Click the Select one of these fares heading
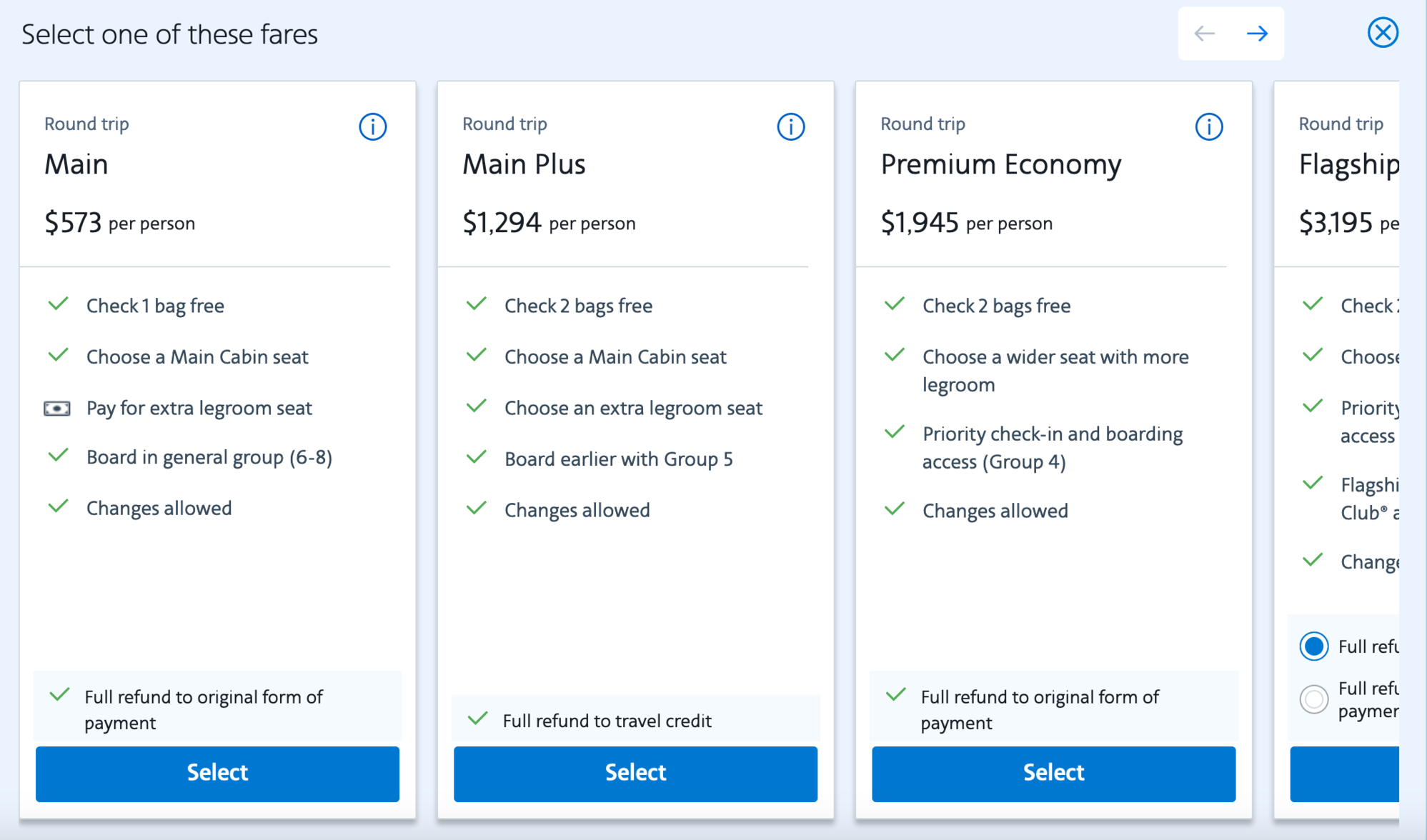 [x=170, y=34]
